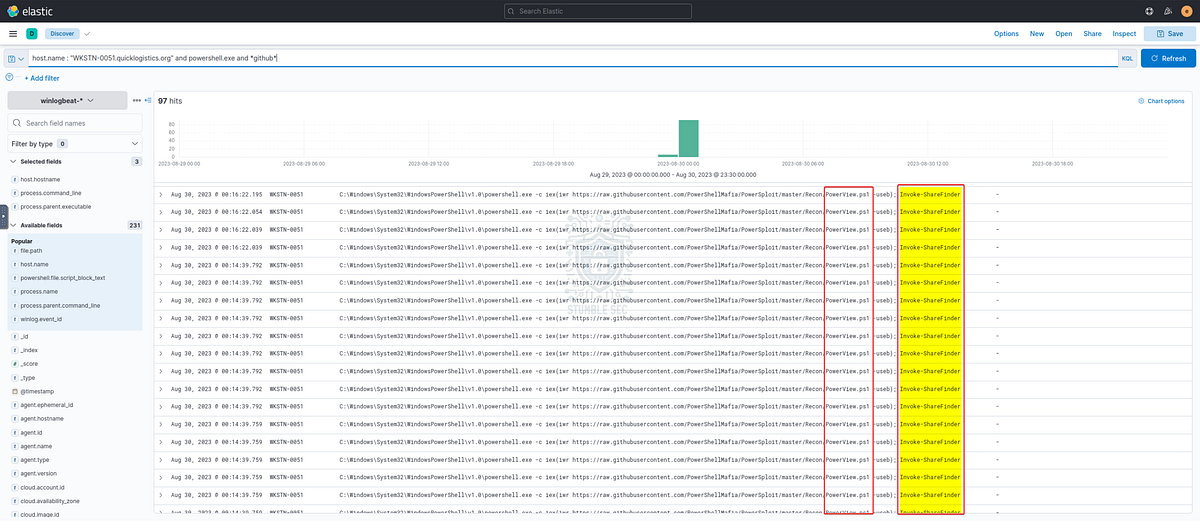Image resolution: width=1200 pixels, height=530 pixels.
Task: Expand the document row at 00:16:22.054
Action: [161, 211]
